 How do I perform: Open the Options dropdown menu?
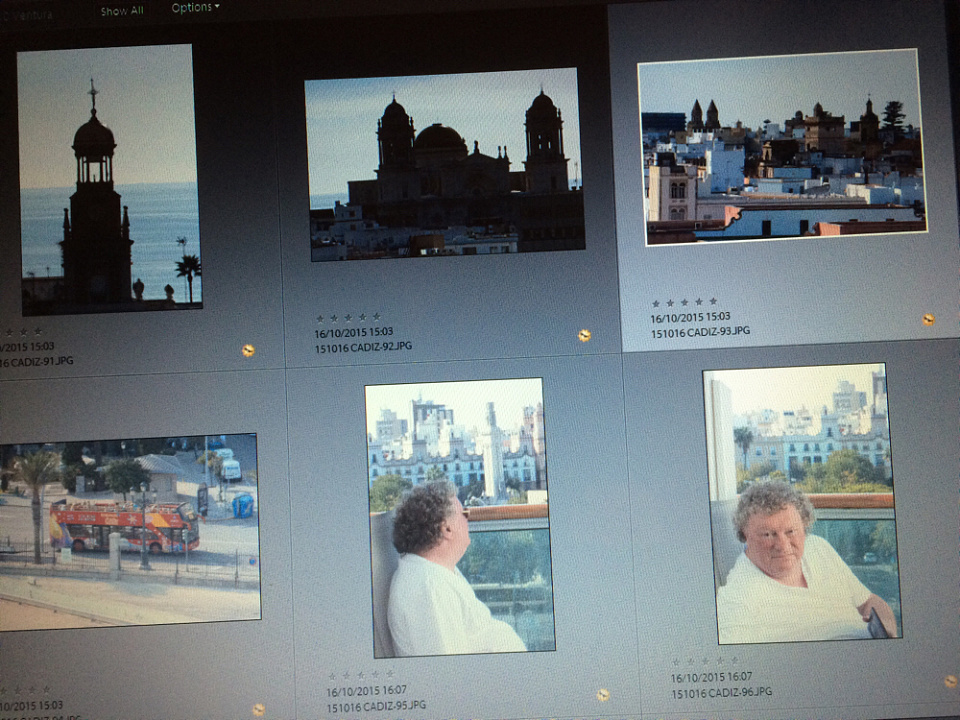pyautogui.click(x=195, y=7)
